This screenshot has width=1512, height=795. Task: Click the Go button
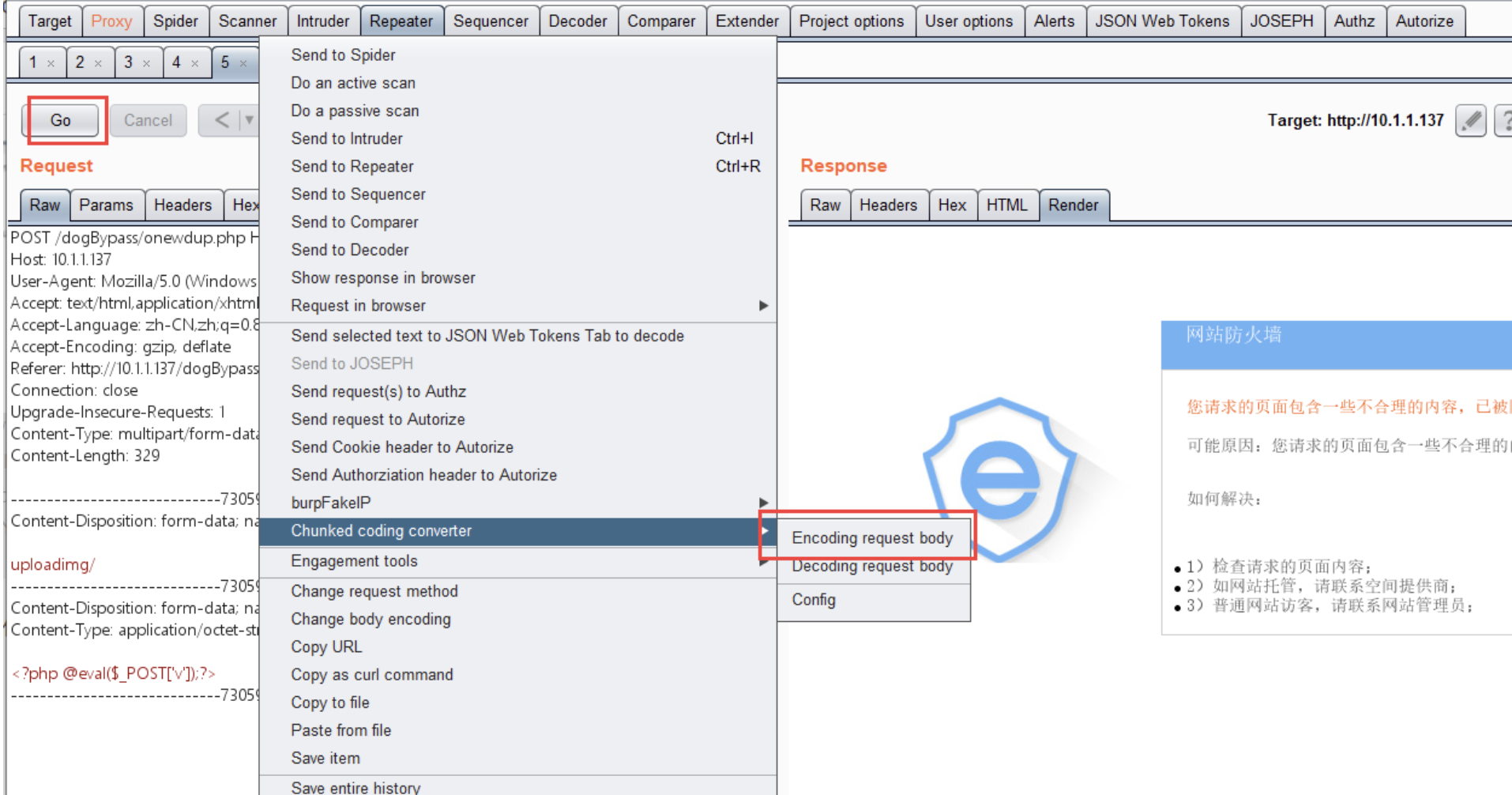point(61,120)
